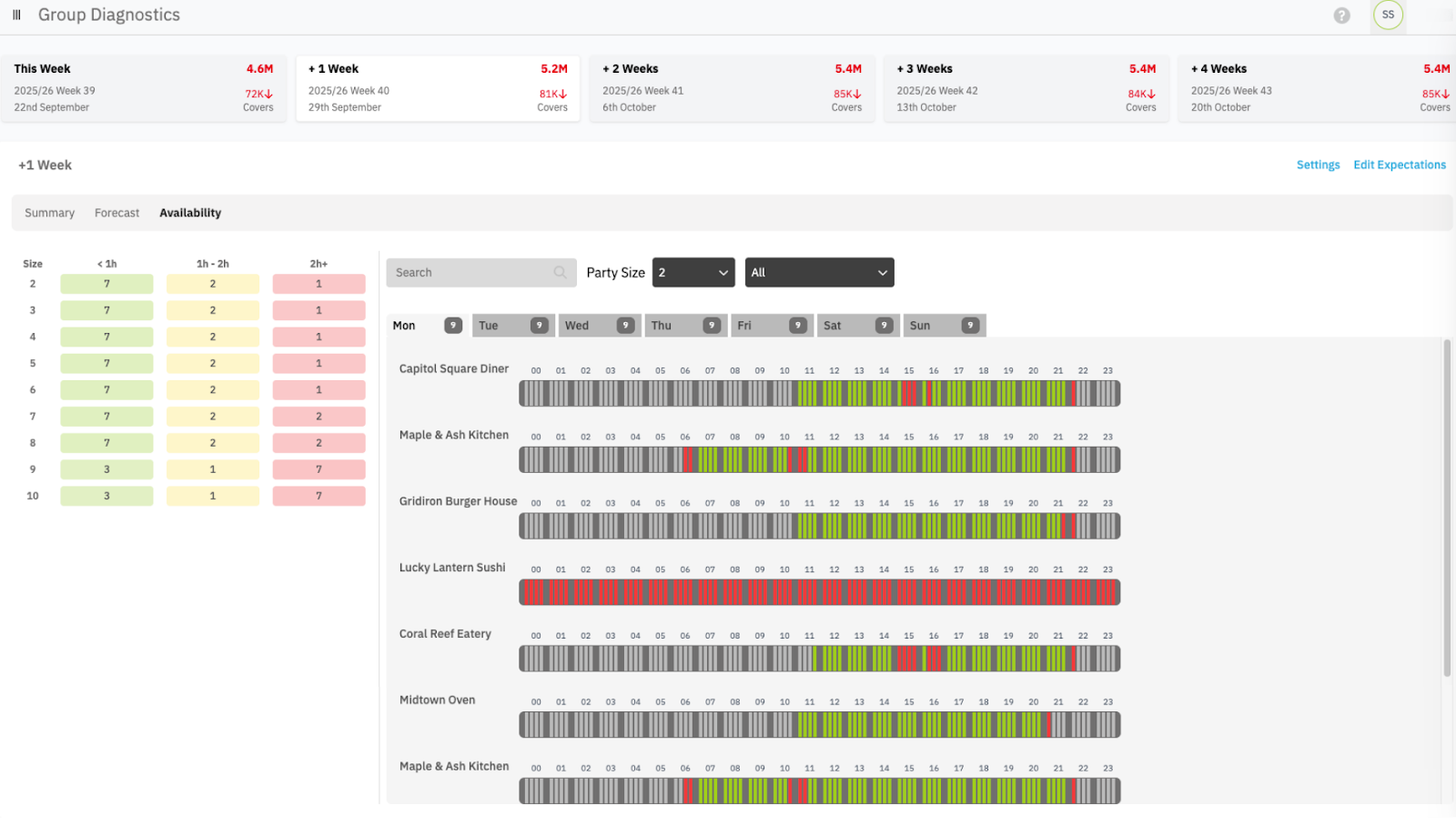Switch to the Summary tab
Viewport: 1456px width, 836px height.
coord(49,213)
